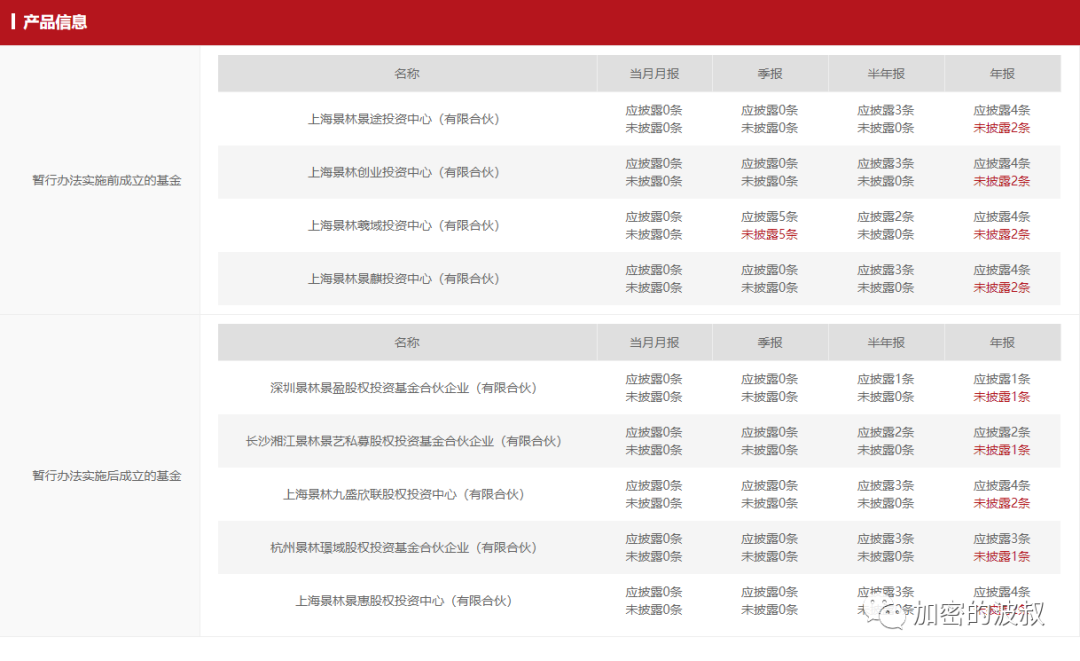Screen dimensions: 1080x661
Task: Click red 未披露5条 in 季报 column
Action: pos(771,234)
